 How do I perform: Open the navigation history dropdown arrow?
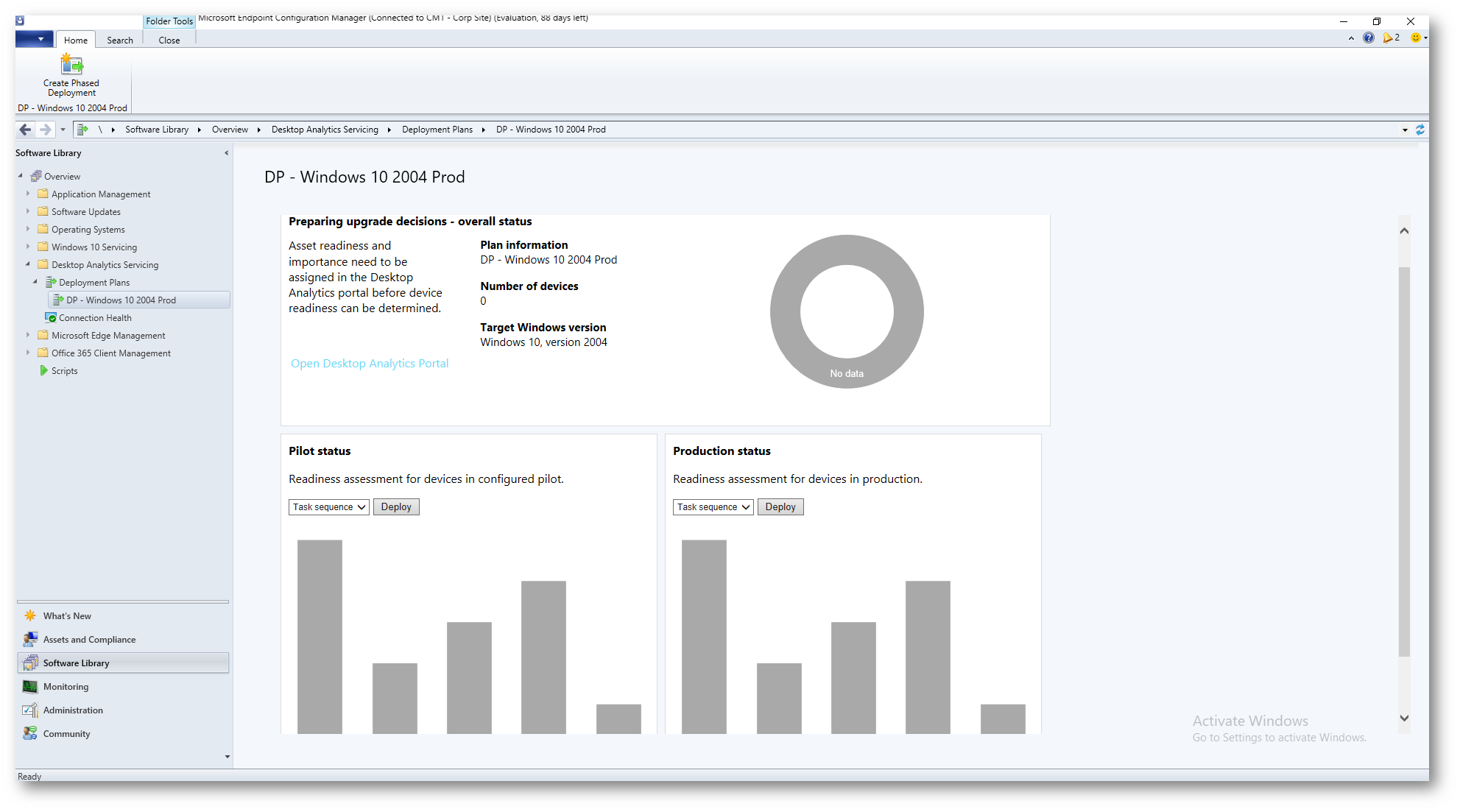click(63, 130)
